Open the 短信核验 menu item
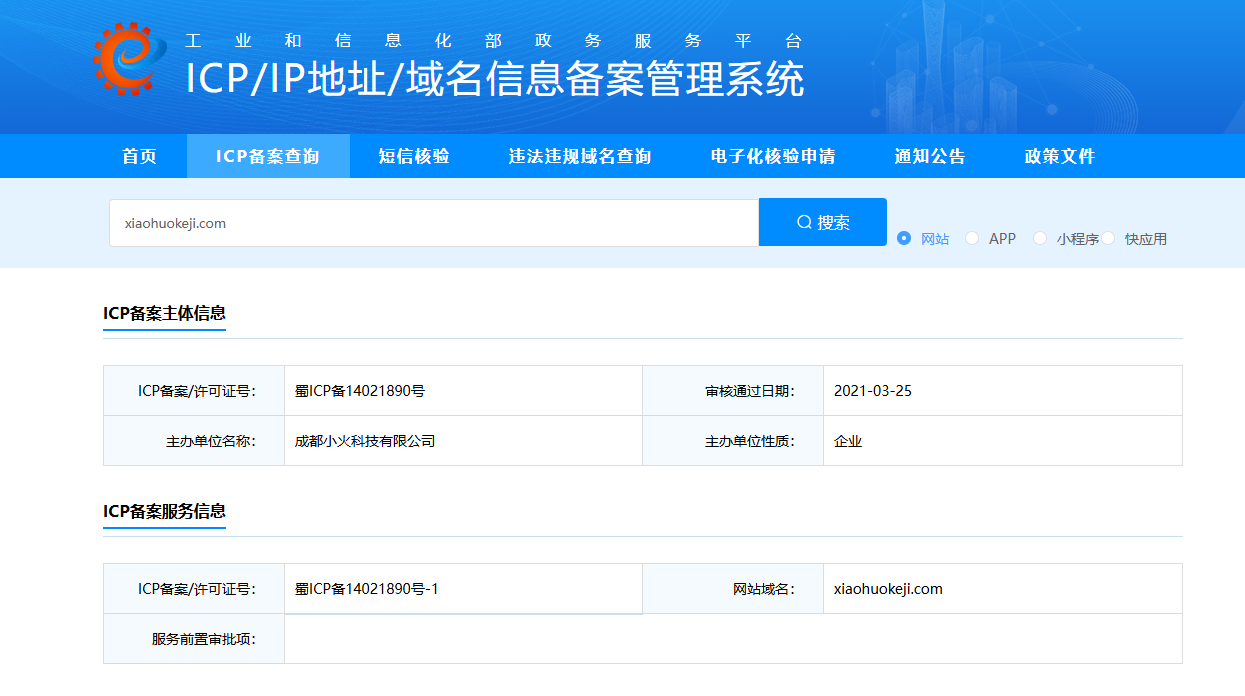 (x=413, y=155)
